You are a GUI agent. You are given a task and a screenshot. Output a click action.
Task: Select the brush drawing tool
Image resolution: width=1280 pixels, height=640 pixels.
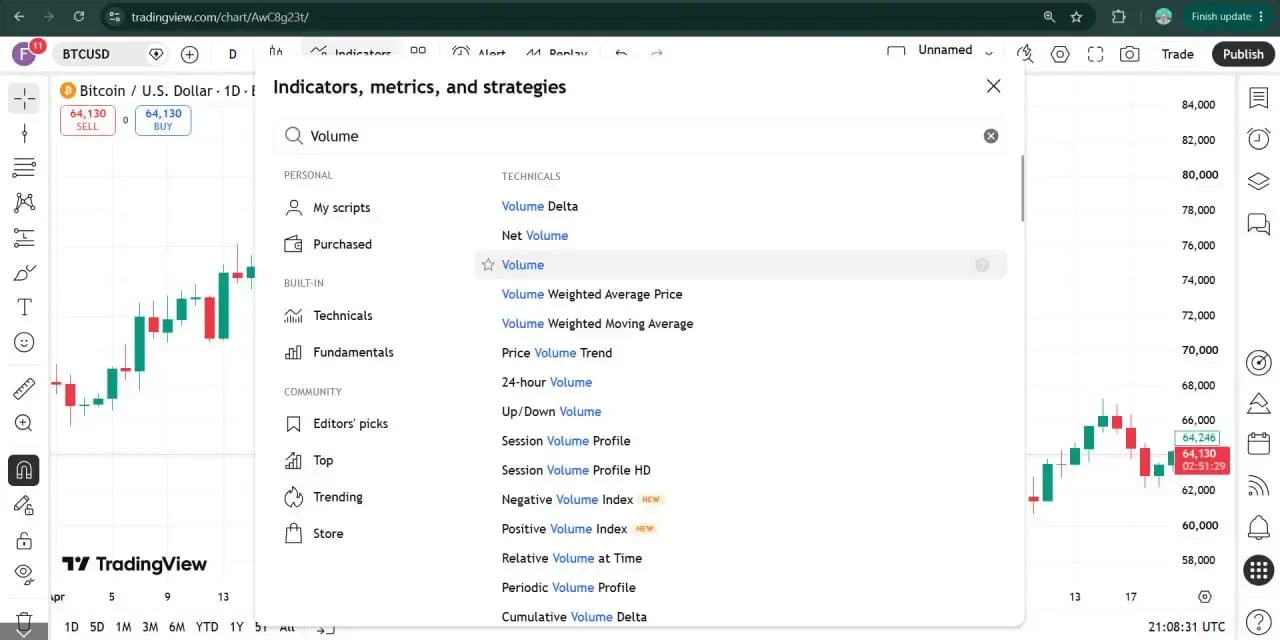point(24,273)
